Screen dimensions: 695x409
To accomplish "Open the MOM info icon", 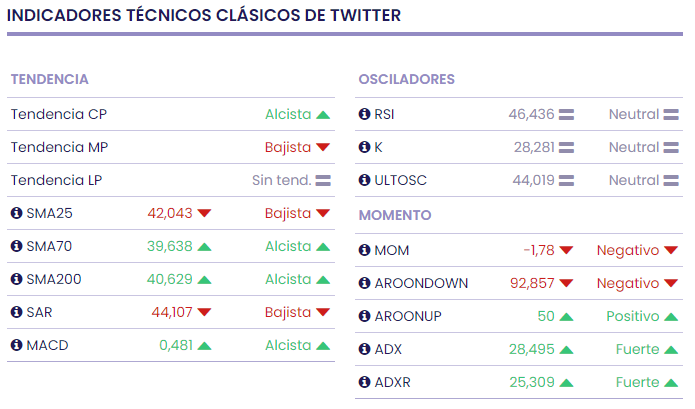I will click(x=364, y=250).
